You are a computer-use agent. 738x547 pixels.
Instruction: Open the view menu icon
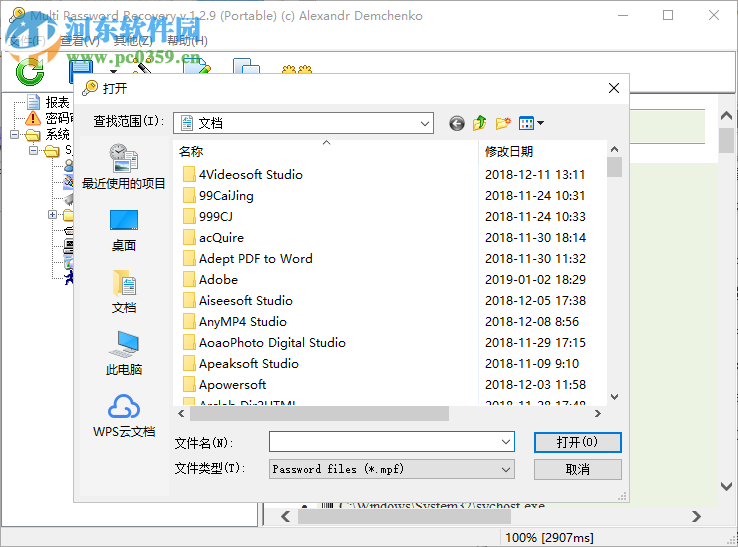531,123
